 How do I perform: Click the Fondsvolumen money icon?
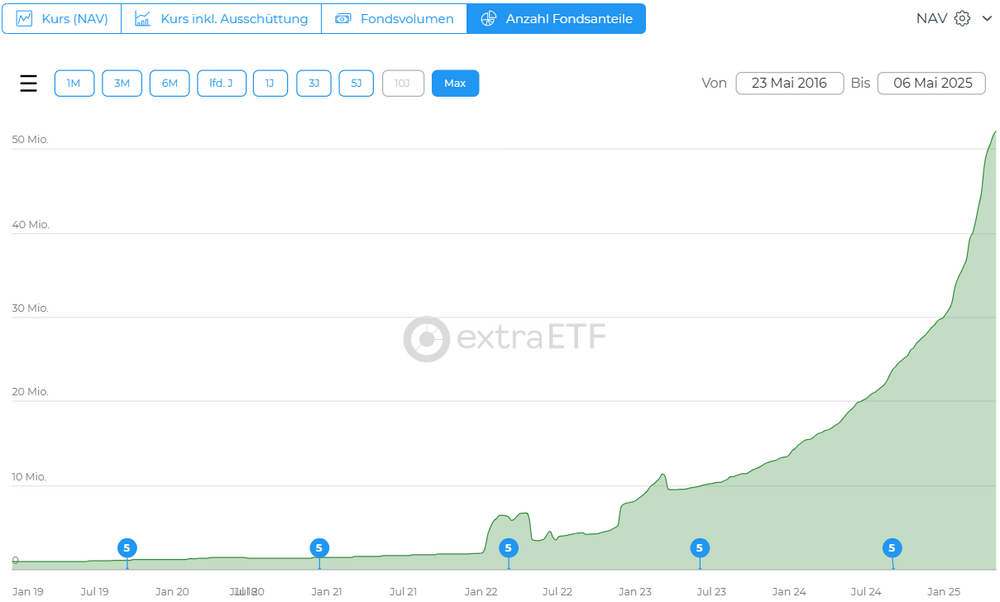(x=343, y=19)
